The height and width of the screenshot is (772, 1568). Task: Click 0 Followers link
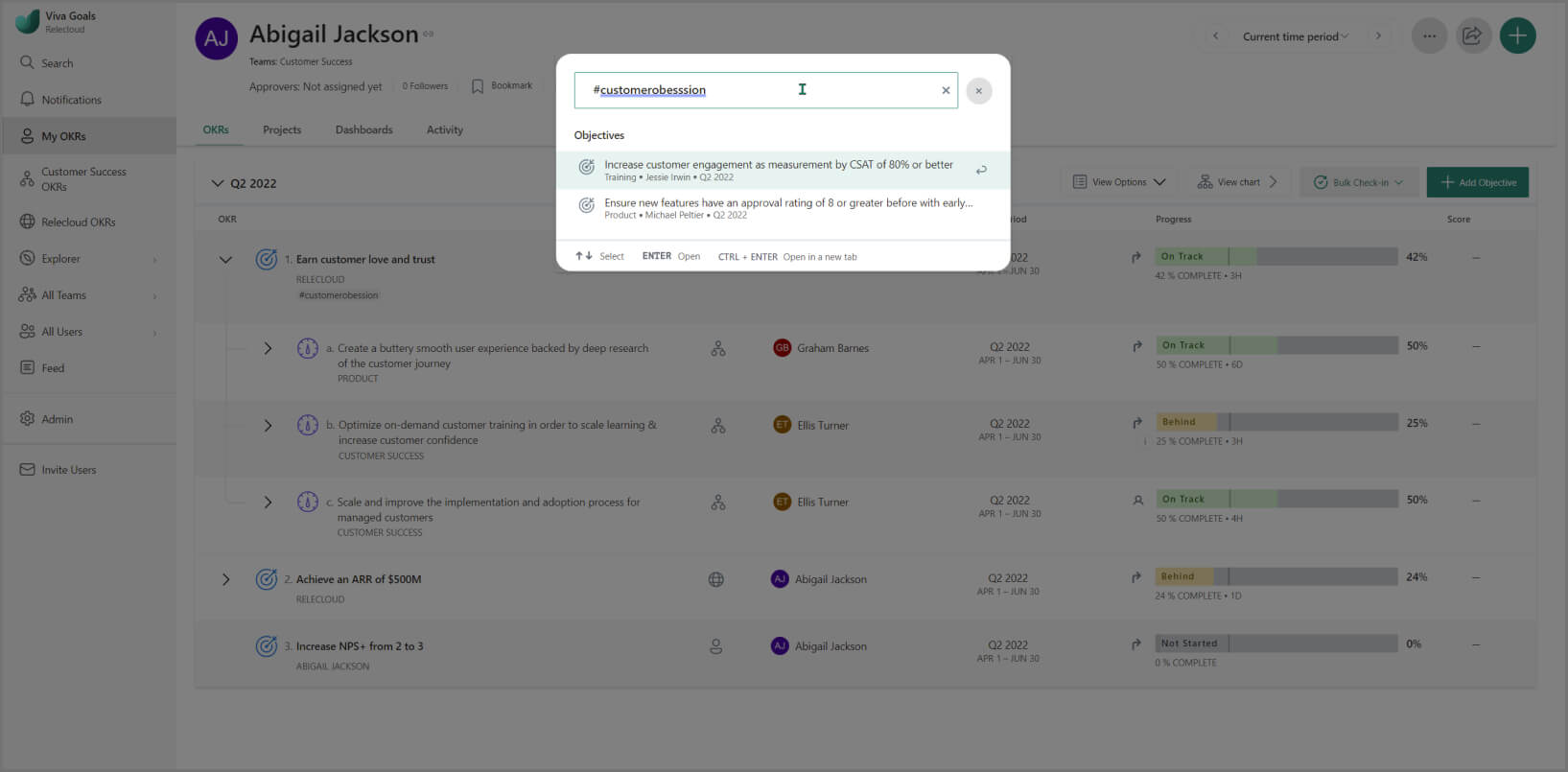point(425,86)
